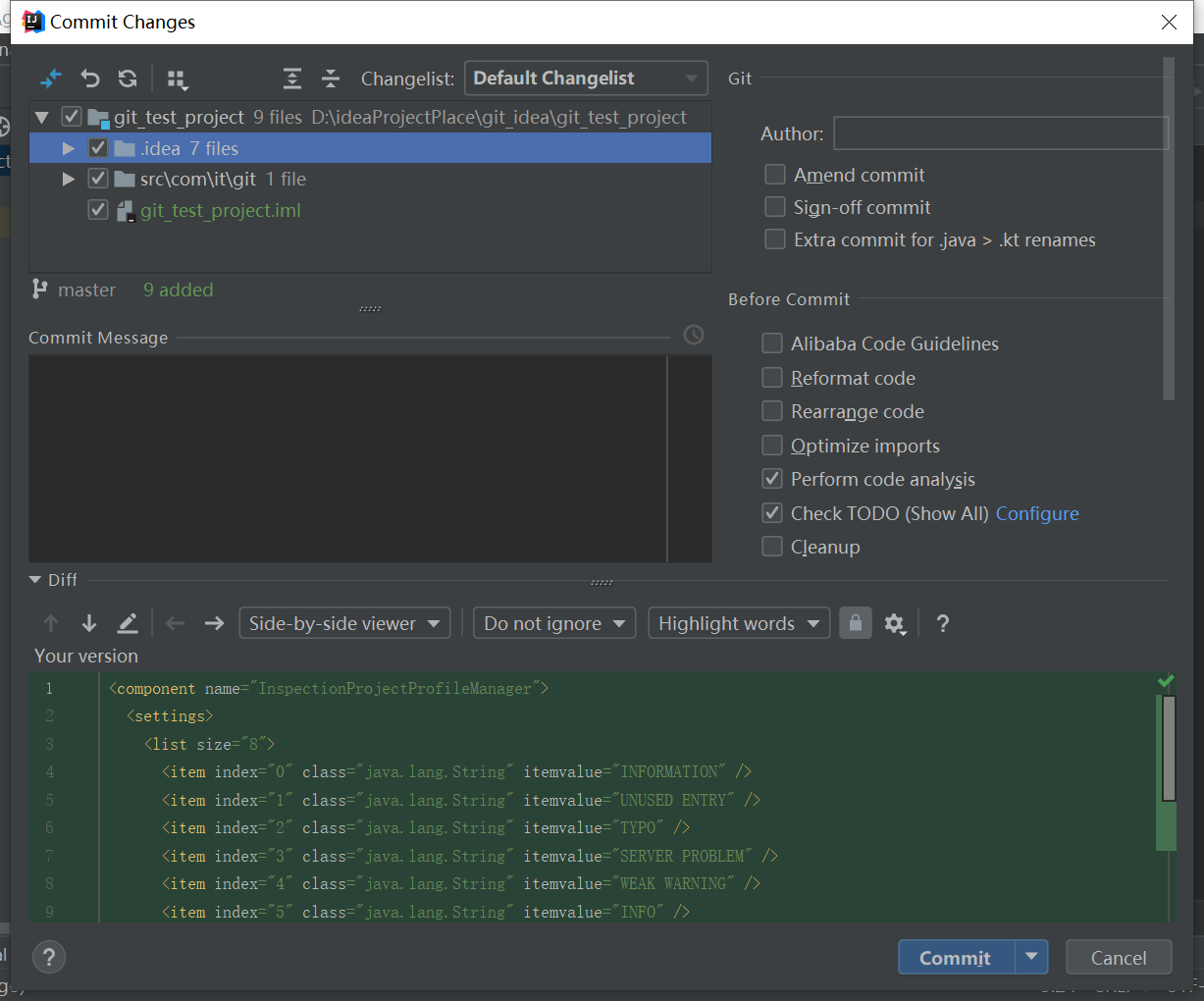Click the Commit button

click(x=956, y=957)
